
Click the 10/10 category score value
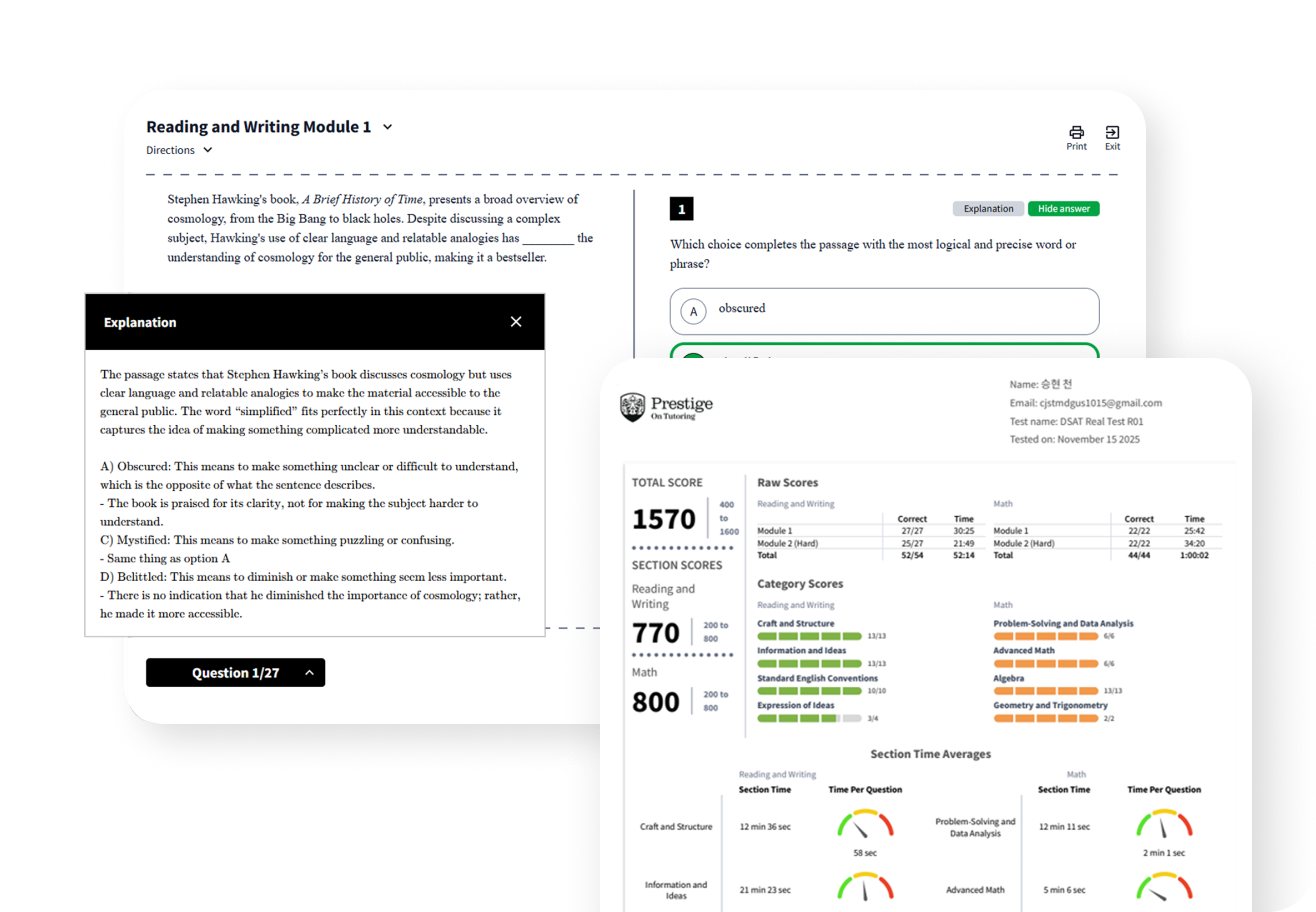point(876,691)
